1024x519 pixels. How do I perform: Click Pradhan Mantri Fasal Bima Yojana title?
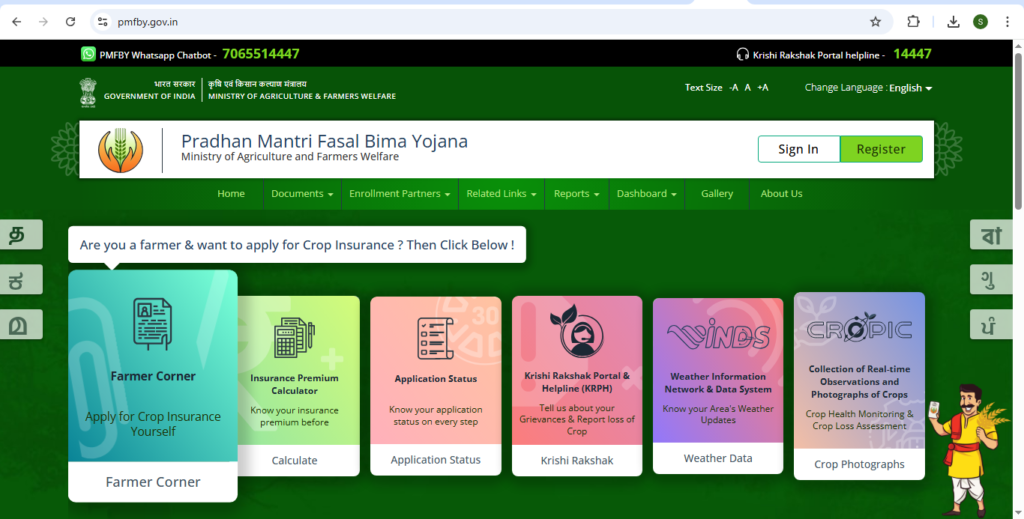325,141
